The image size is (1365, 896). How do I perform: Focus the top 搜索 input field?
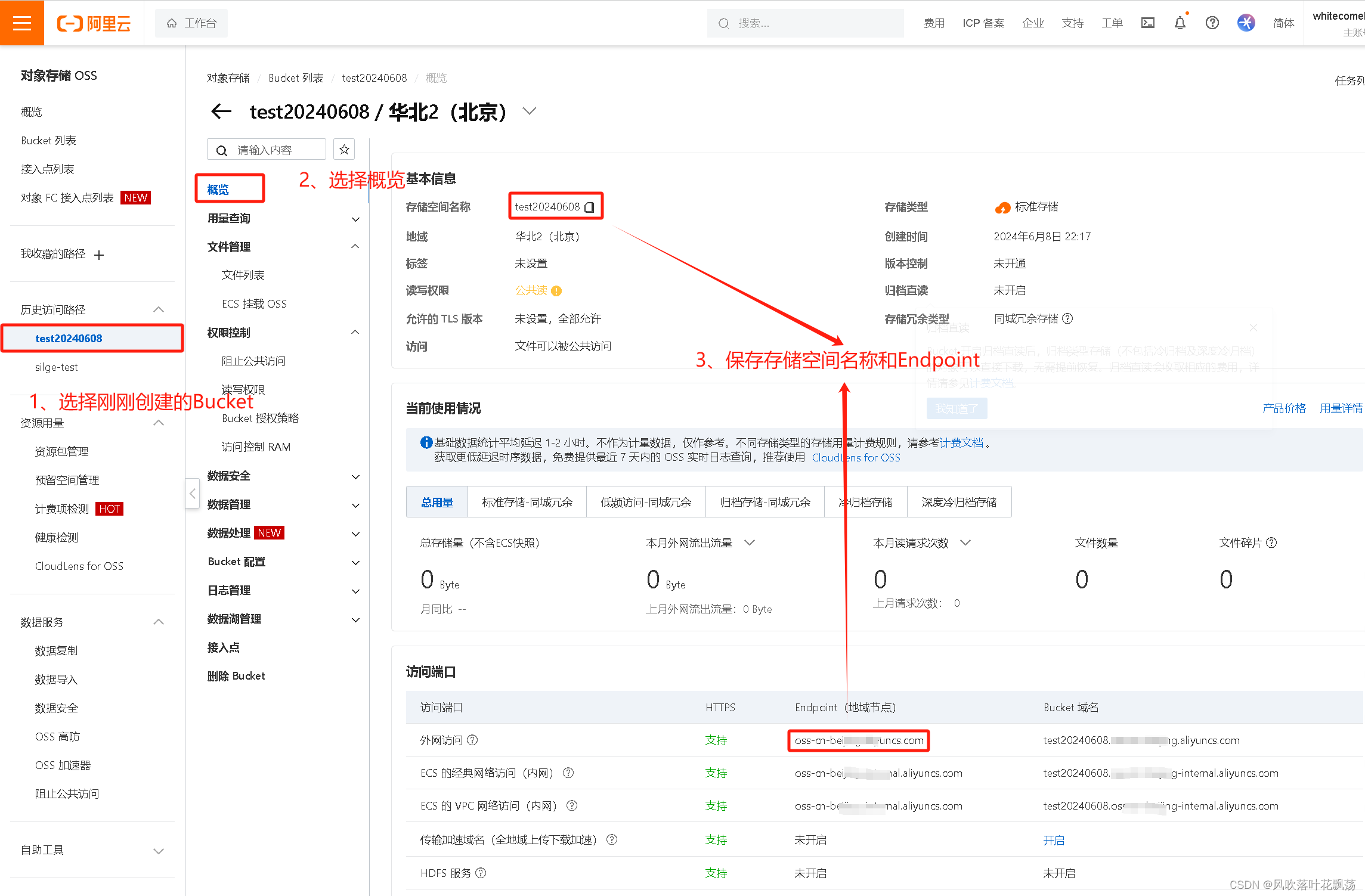pos(805,23)
